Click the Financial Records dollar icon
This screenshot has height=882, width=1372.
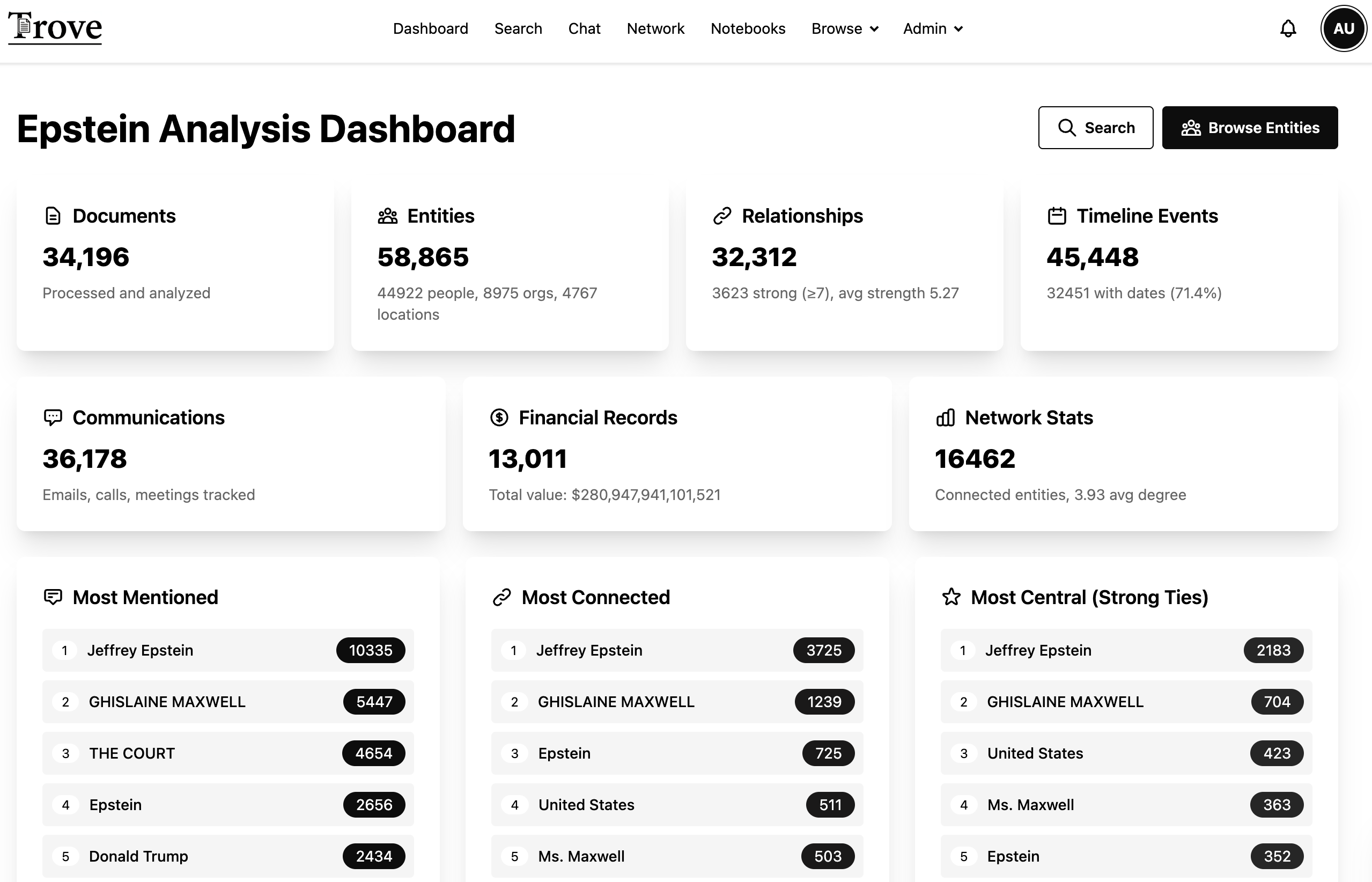tap(499, 417)
